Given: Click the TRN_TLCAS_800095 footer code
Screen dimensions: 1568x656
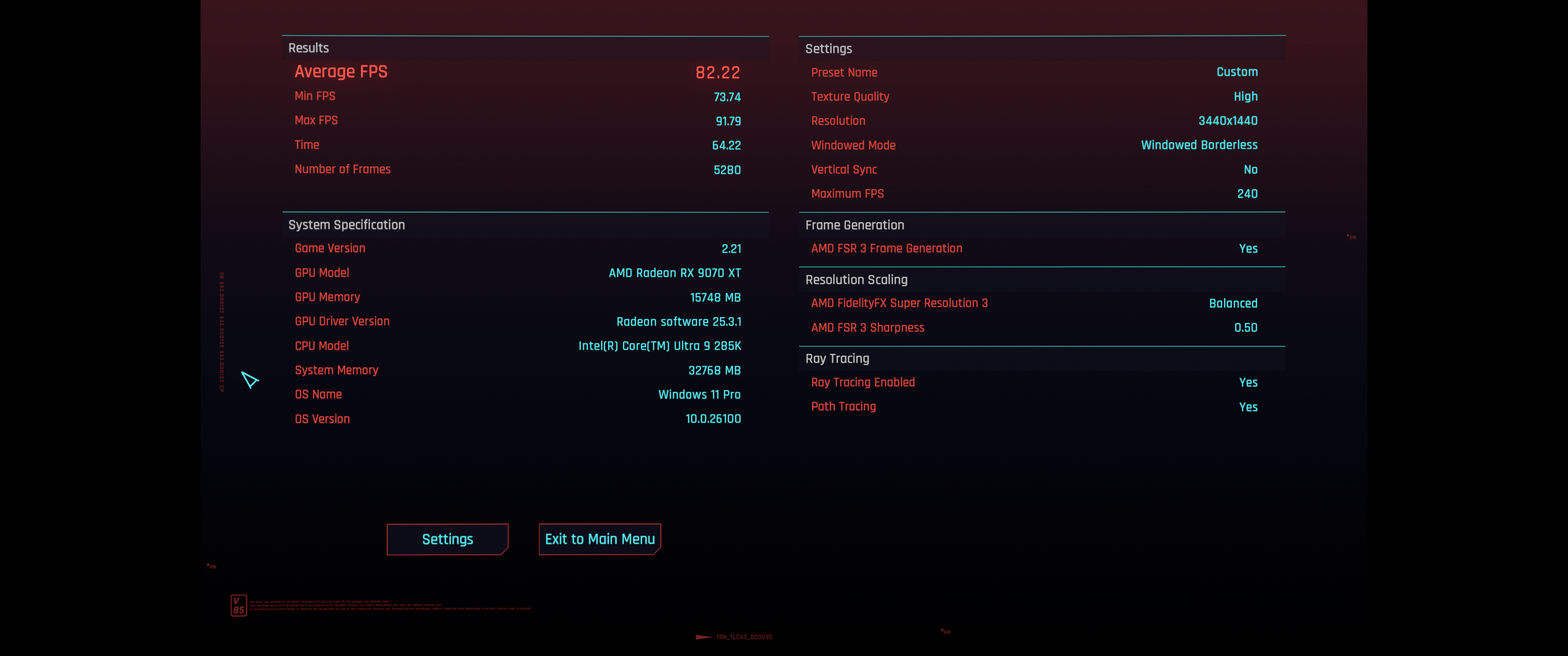Looking at the screenshot, I should coord(743,637).
